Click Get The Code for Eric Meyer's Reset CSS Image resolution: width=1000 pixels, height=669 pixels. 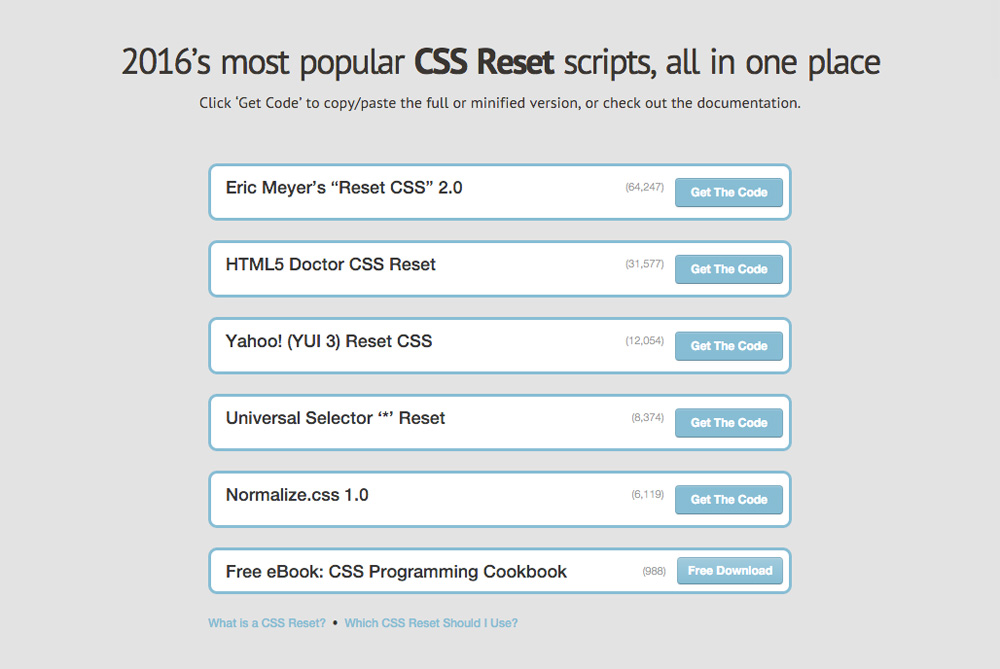click(729, 192)
